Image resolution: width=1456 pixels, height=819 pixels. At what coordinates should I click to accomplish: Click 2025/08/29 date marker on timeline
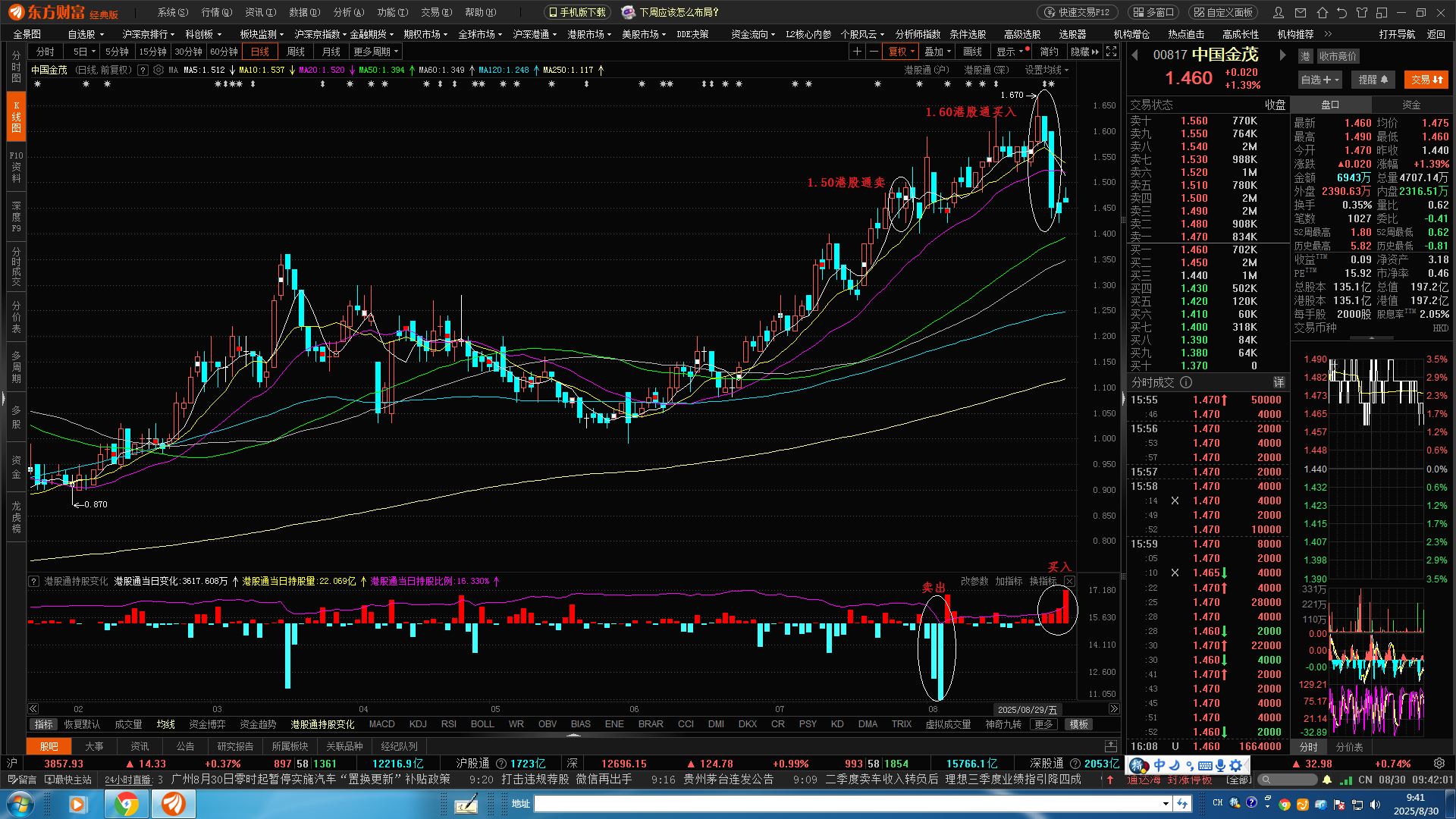click(1027, 710)
